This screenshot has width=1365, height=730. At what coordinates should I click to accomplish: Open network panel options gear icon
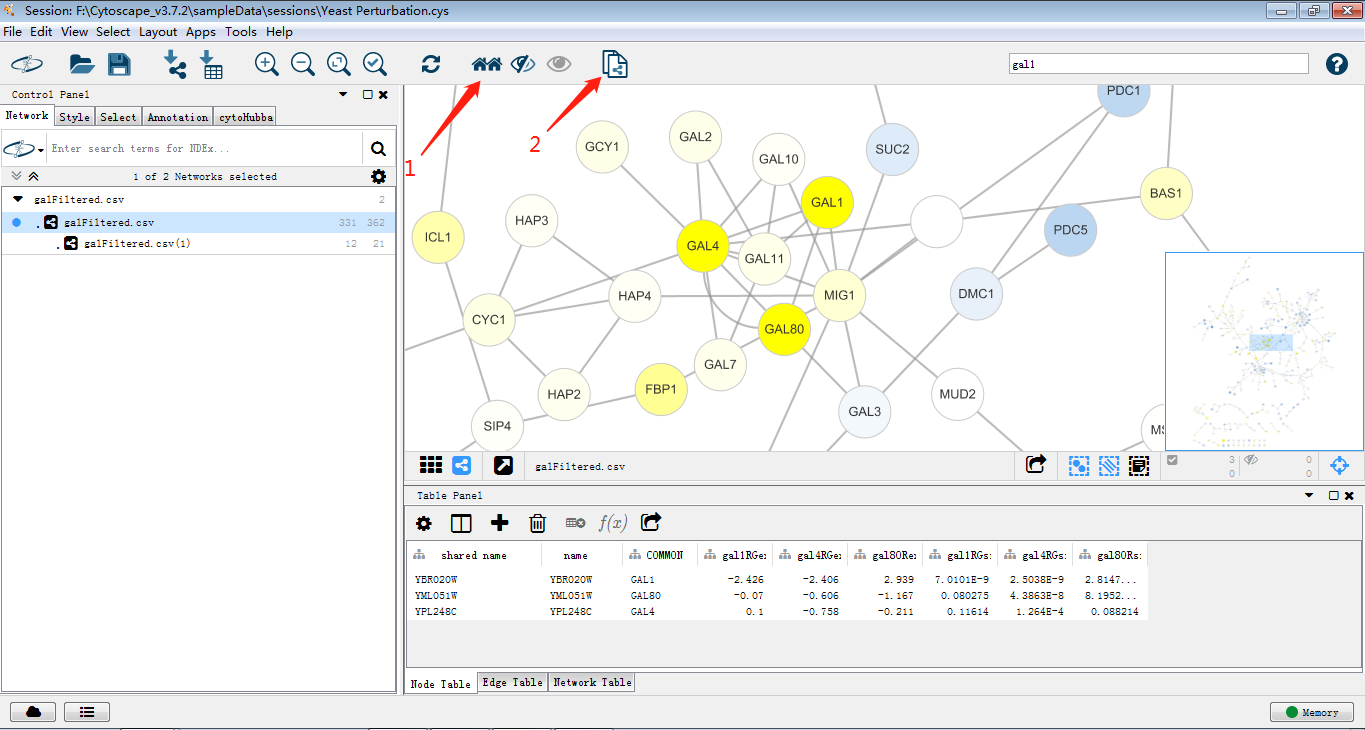coord(378,176)
